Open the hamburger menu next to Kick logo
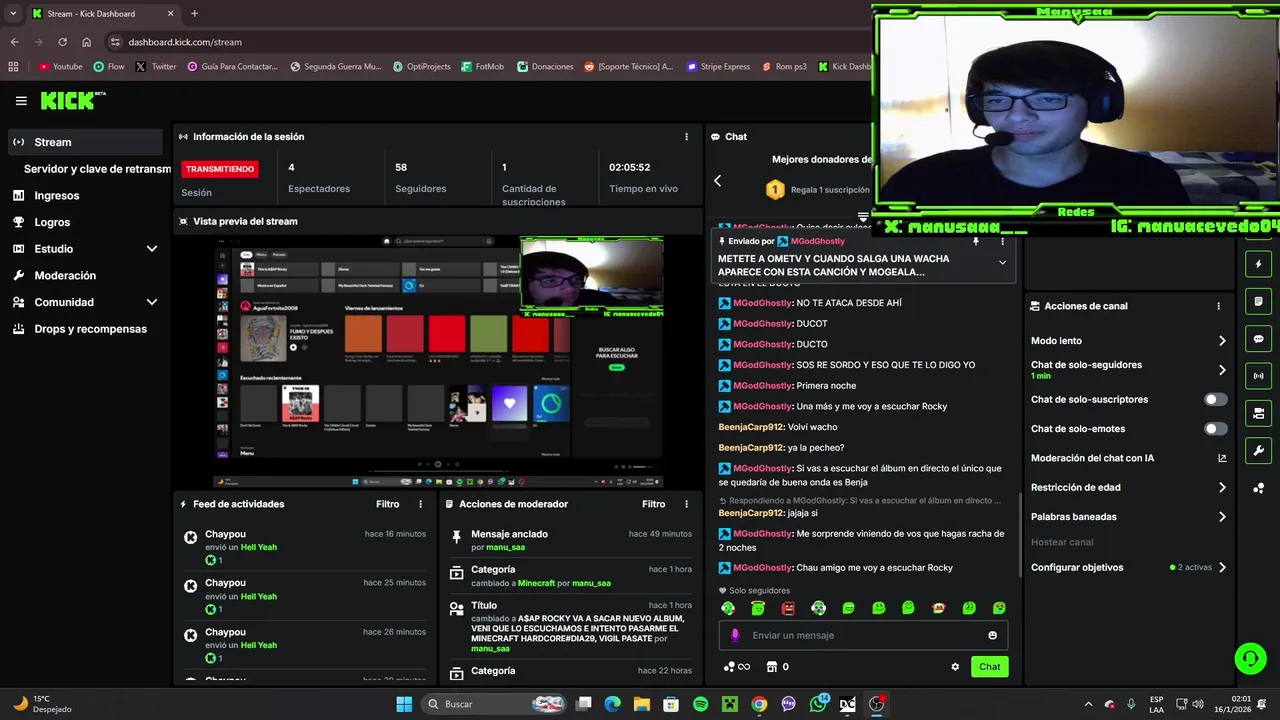 [21, 101]
